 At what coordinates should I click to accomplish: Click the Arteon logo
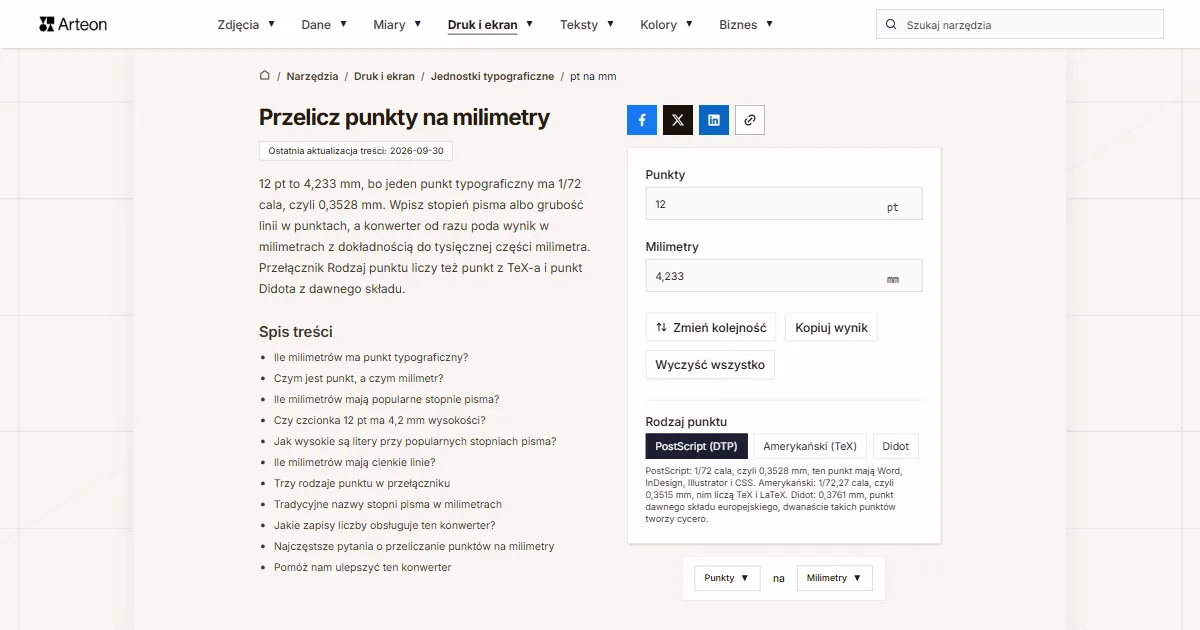(x=73, y=24)
